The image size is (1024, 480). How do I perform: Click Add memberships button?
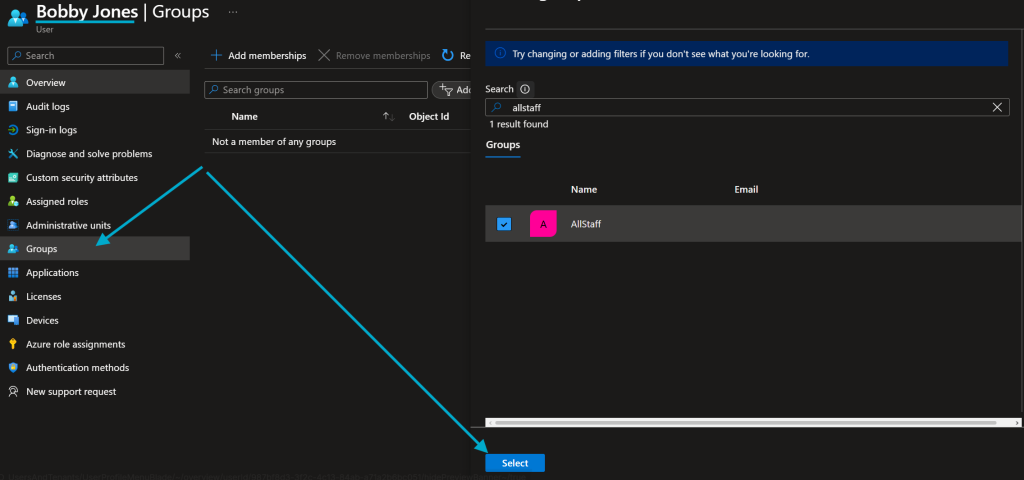pyautogui.click(x=258, y=56)
